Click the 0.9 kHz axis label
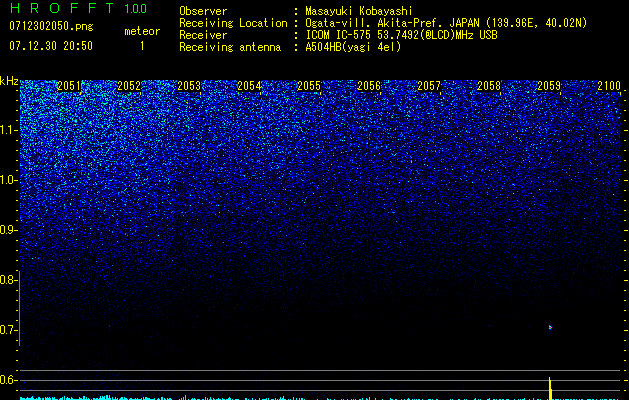Screen dimensions: 629x400 click(8, 230)
